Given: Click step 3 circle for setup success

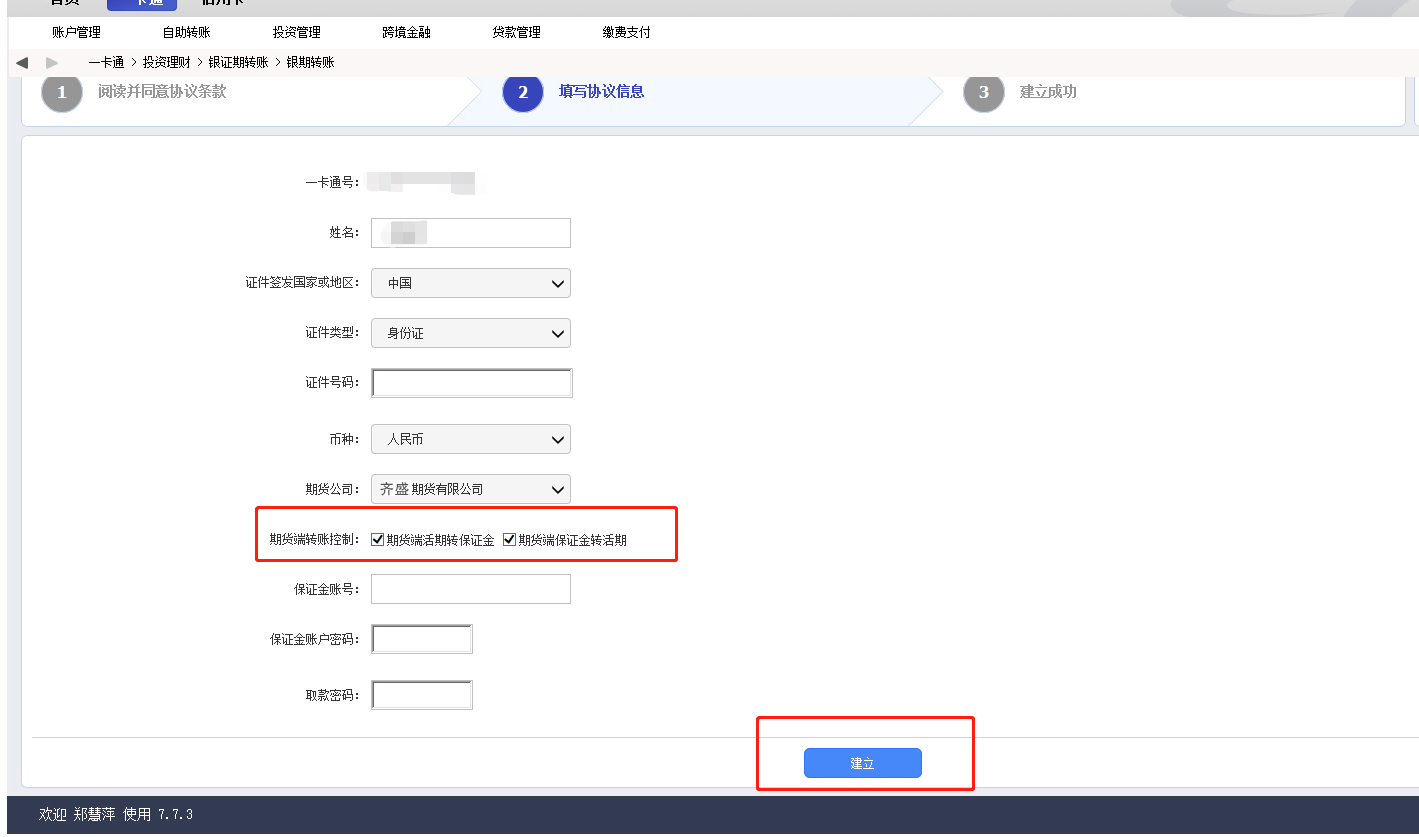Looking at the screenshot, I should coord(984,92).
